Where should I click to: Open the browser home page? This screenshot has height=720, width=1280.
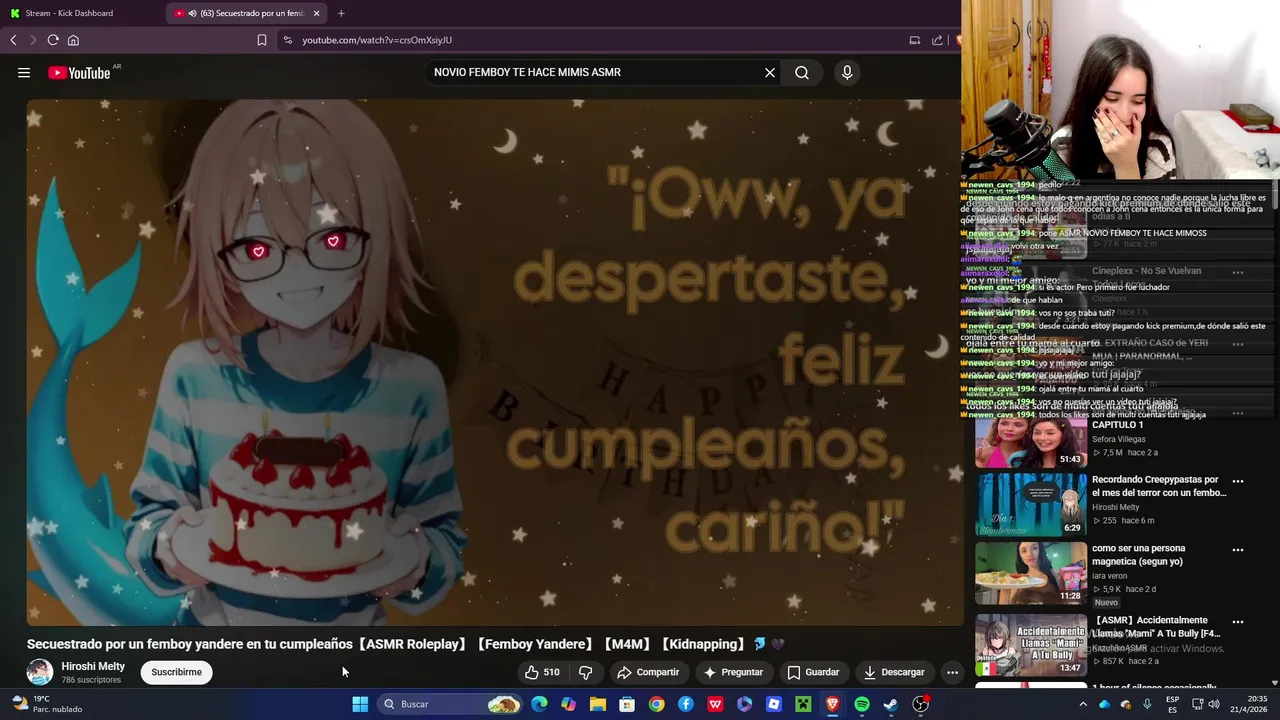tap(73, 40)
